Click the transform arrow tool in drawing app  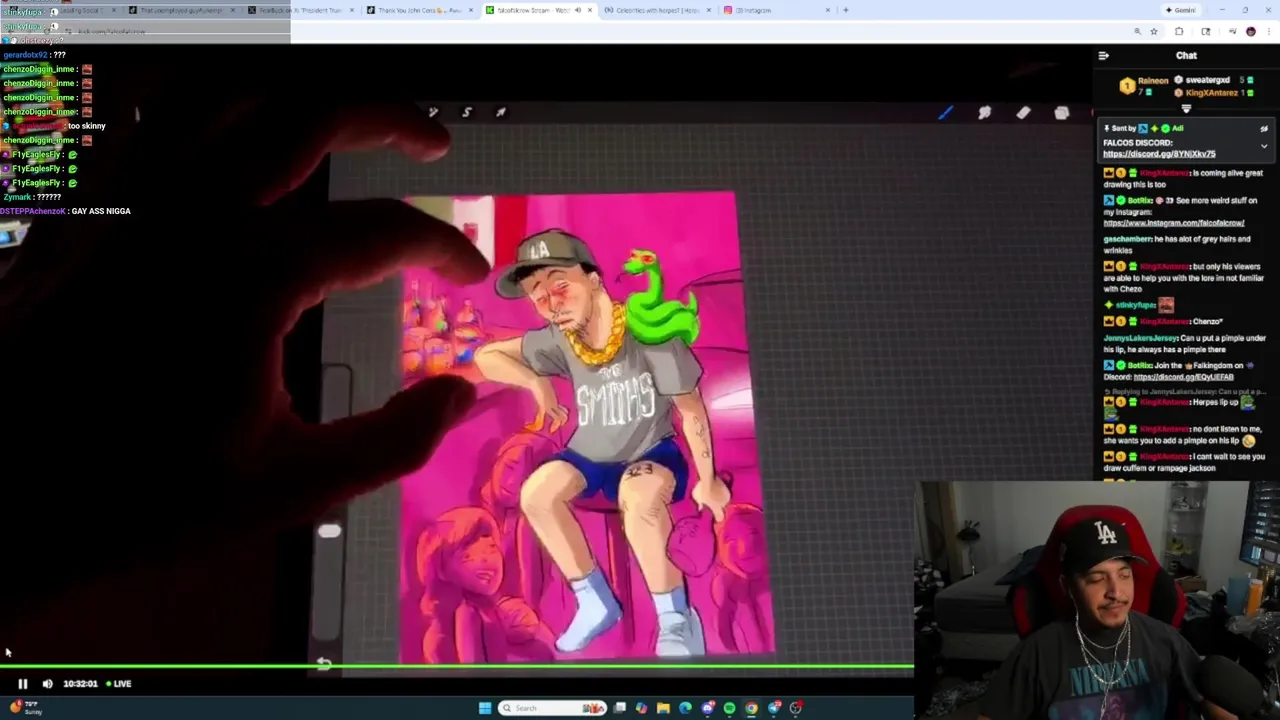coord(500,112)
